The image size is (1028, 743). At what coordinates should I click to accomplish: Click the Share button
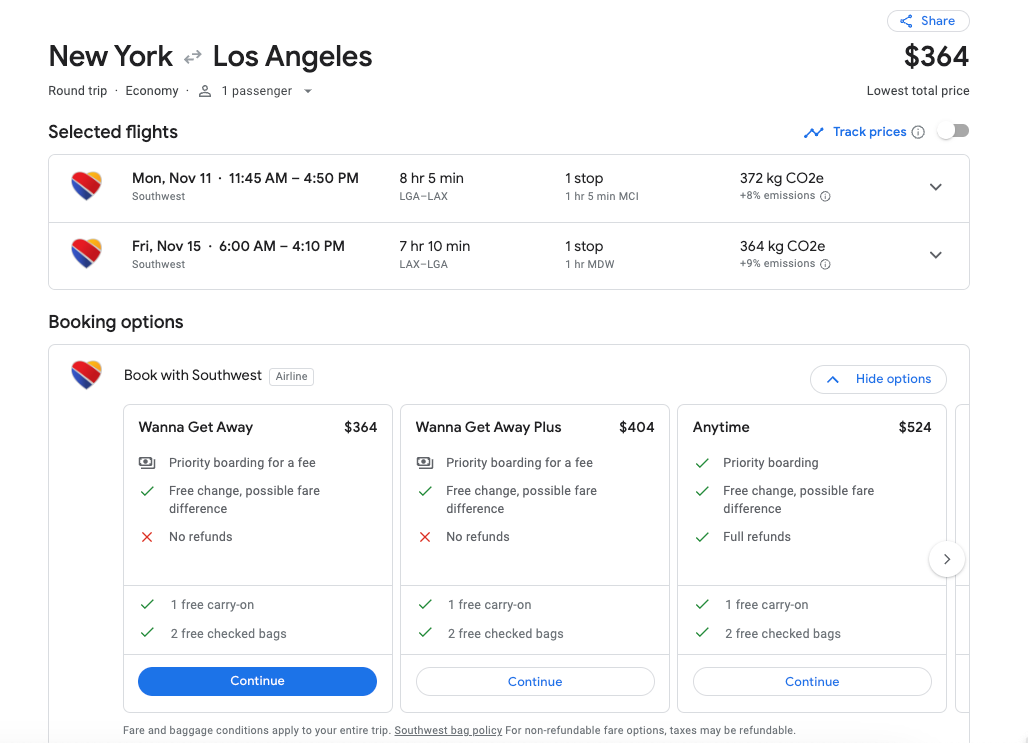tap(927, 21)
